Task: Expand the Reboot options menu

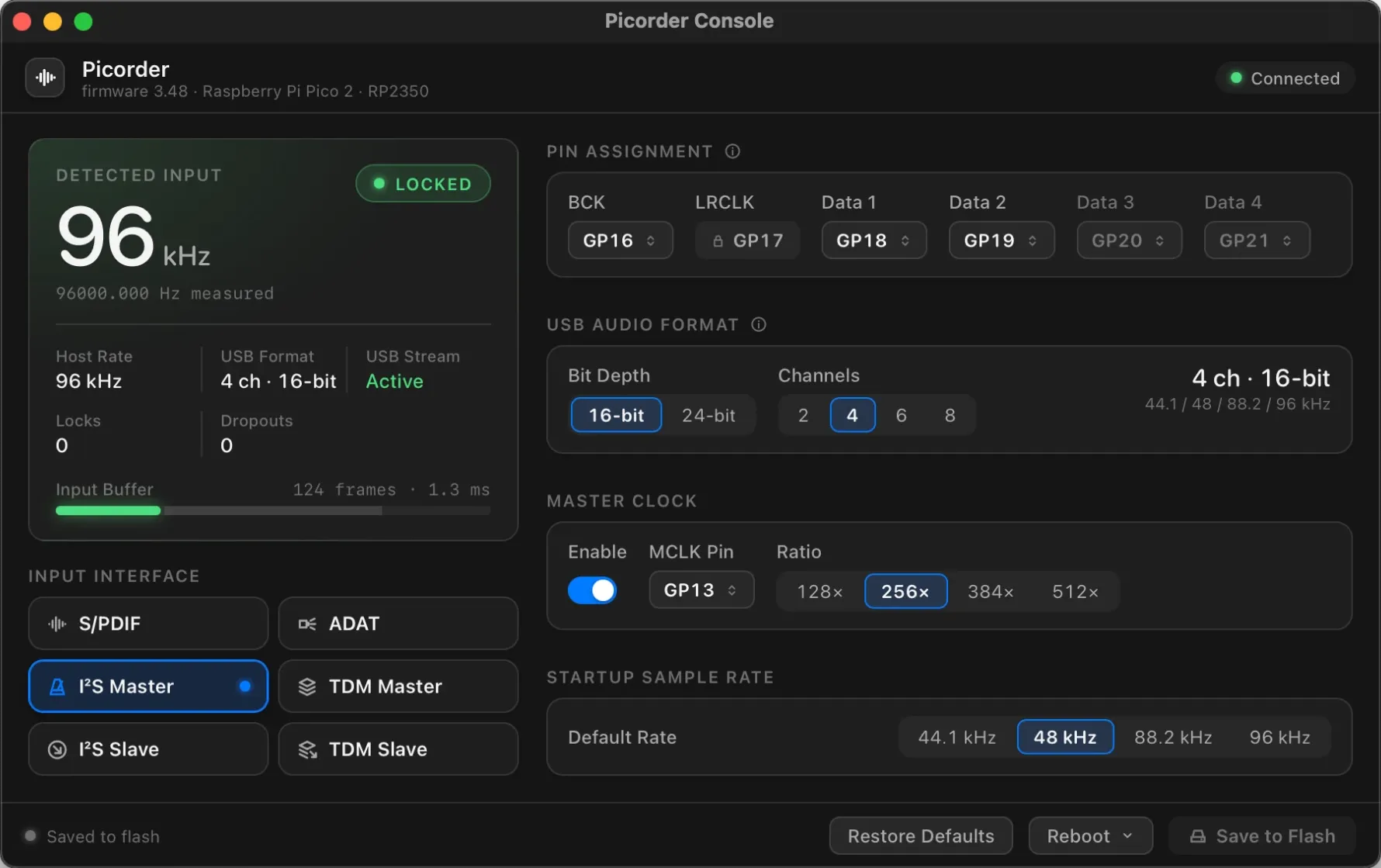Action: [x=1090, y=836]
